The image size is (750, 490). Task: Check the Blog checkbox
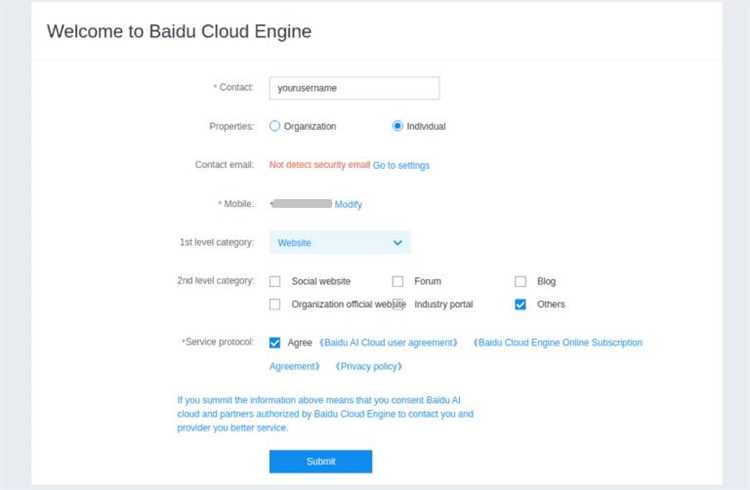coord(520,281)
